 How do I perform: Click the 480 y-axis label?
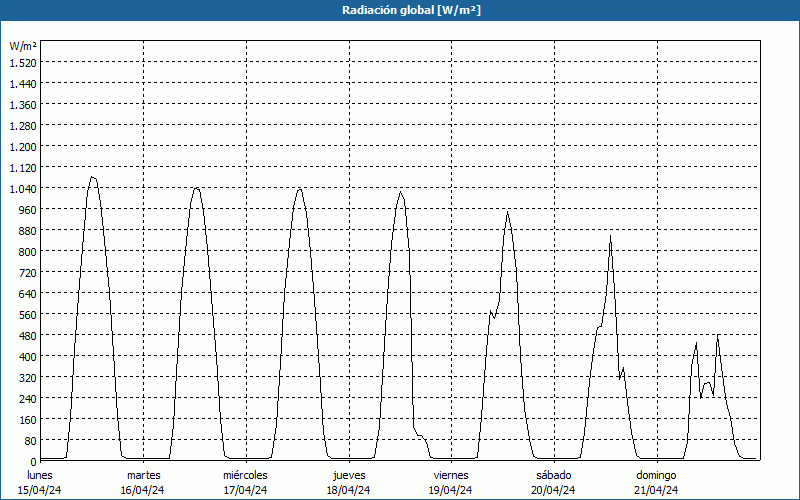pos(28,335)
